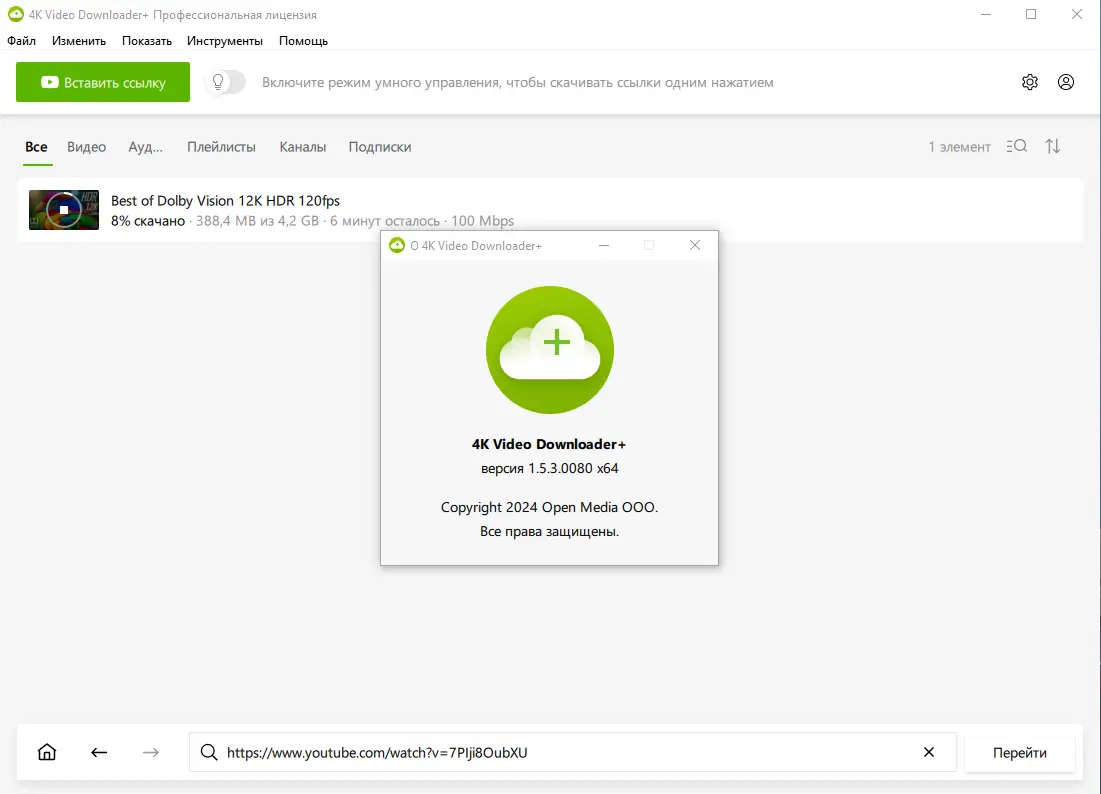The height and width of the screenshot is (794, 1101).
Task: Toggle the smart mode switch
Action: click(x=226, y=82)
